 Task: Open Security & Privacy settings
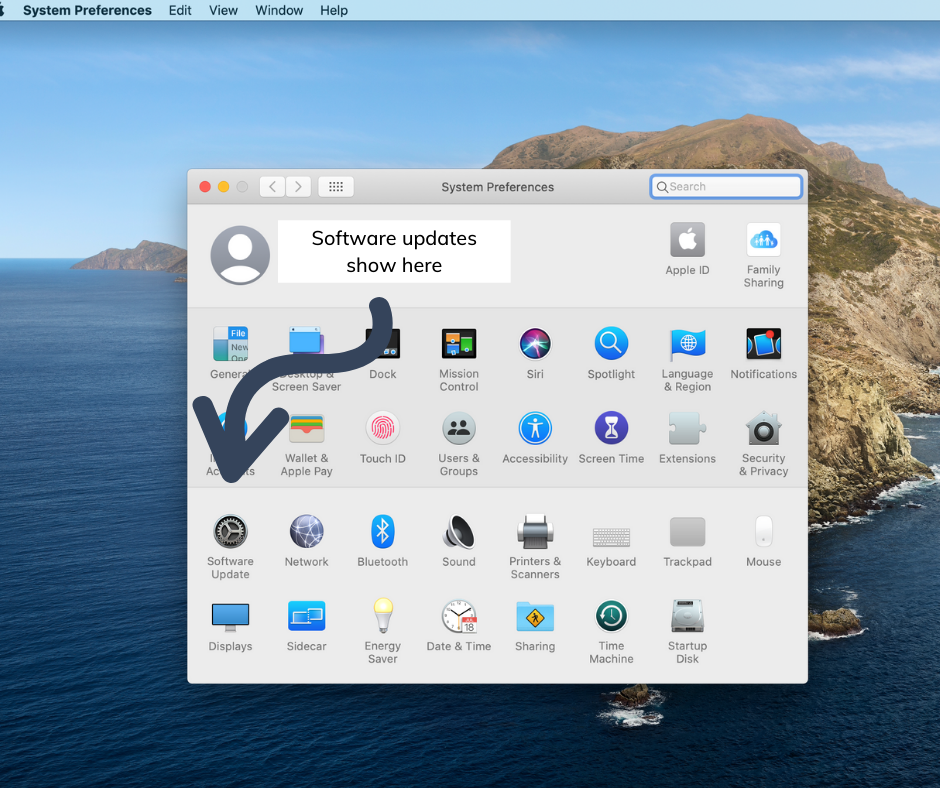point(763,428)
